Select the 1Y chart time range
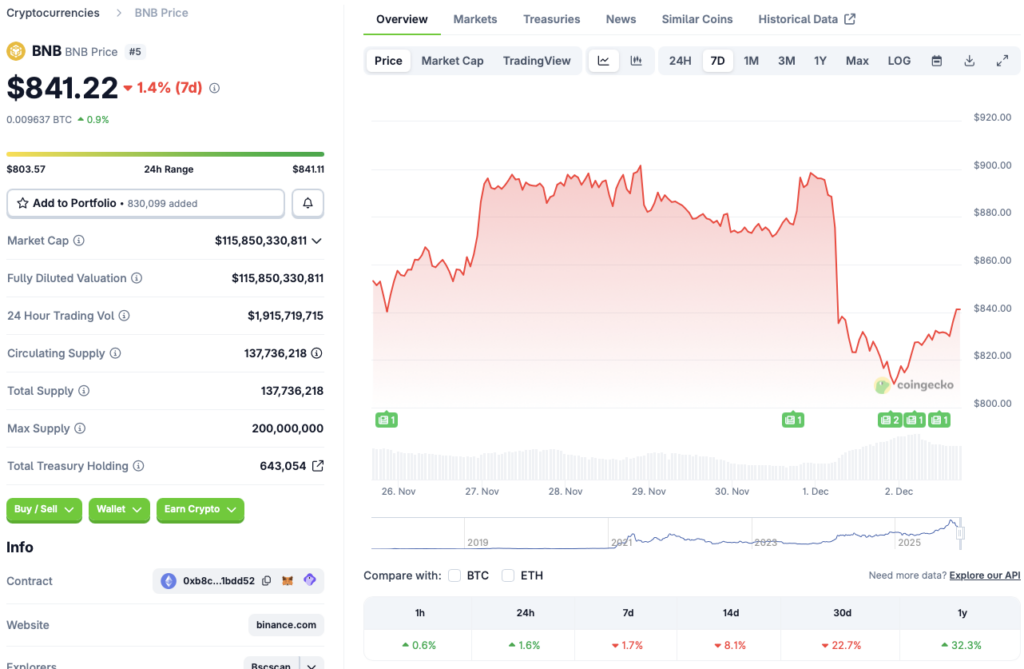The height and width of the screenshot is (669, 1024). pyautogui.click(x=820, y=60)
